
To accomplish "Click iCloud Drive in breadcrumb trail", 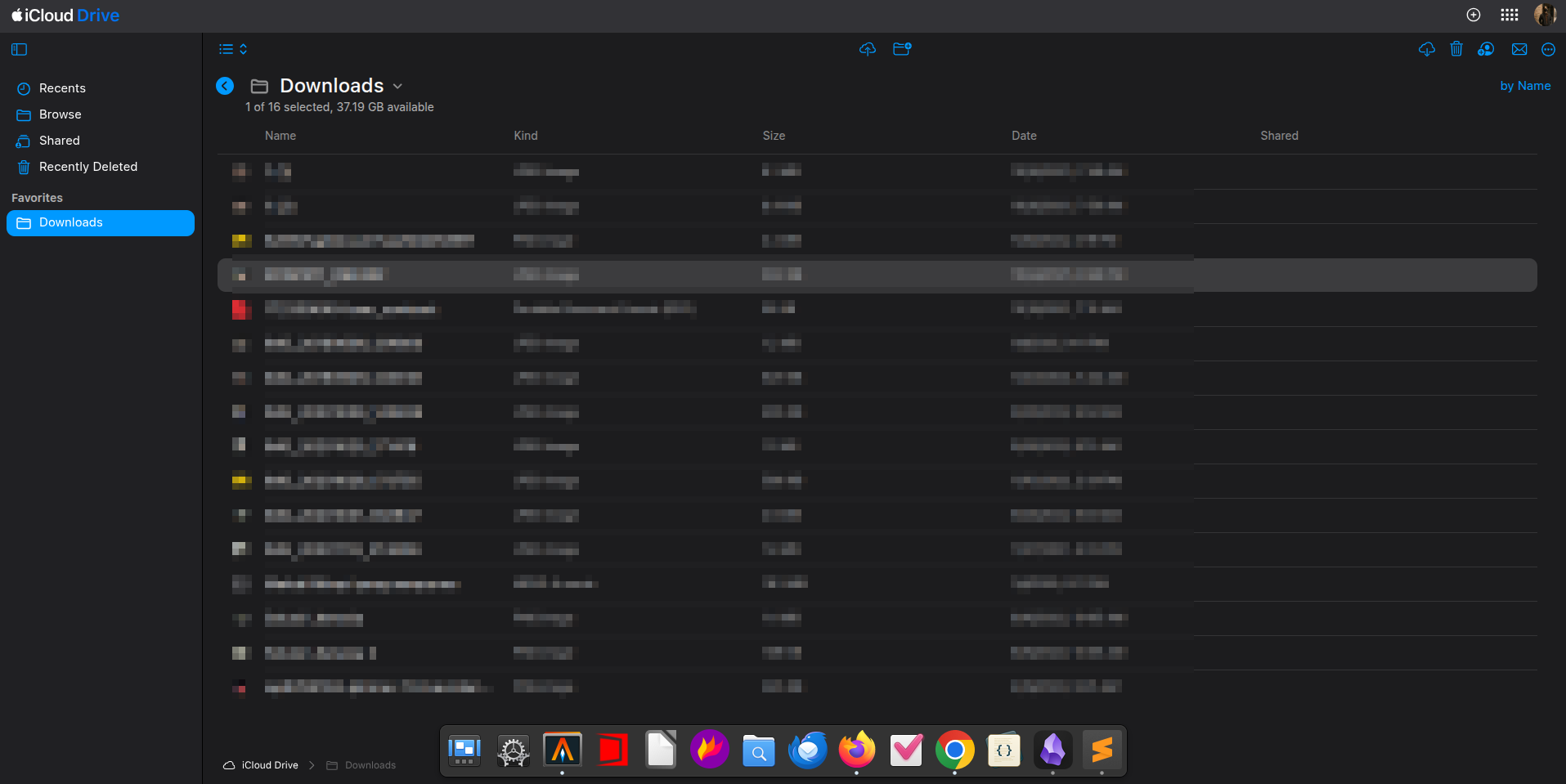I will pos(270,764).
